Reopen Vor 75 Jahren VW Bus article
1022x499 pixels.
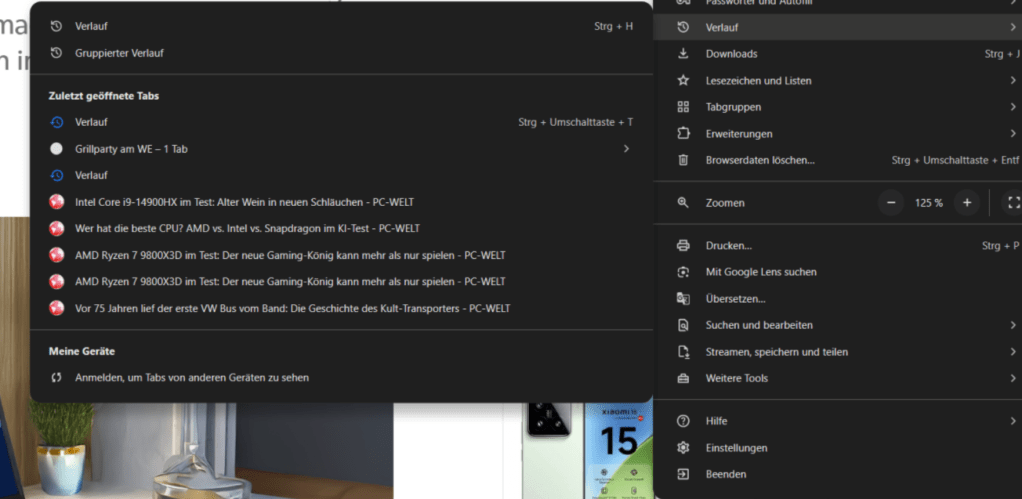[x=341, y=309]
